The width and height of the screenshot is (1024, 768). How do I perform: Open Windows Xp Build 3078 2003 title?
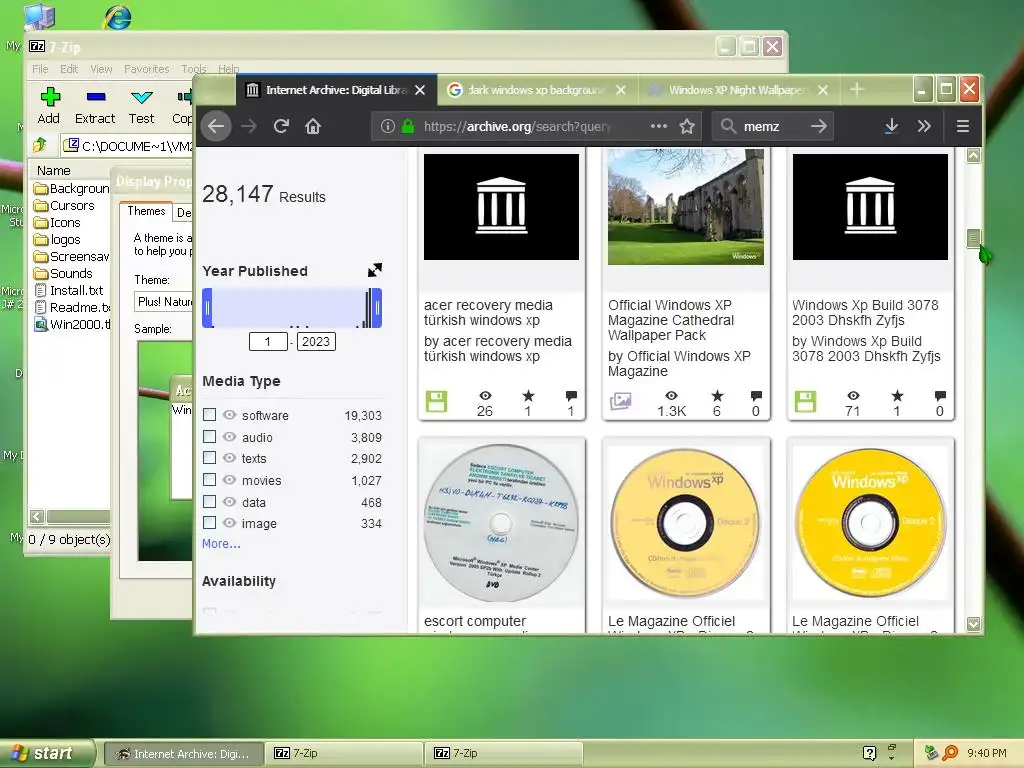point(865,313)
